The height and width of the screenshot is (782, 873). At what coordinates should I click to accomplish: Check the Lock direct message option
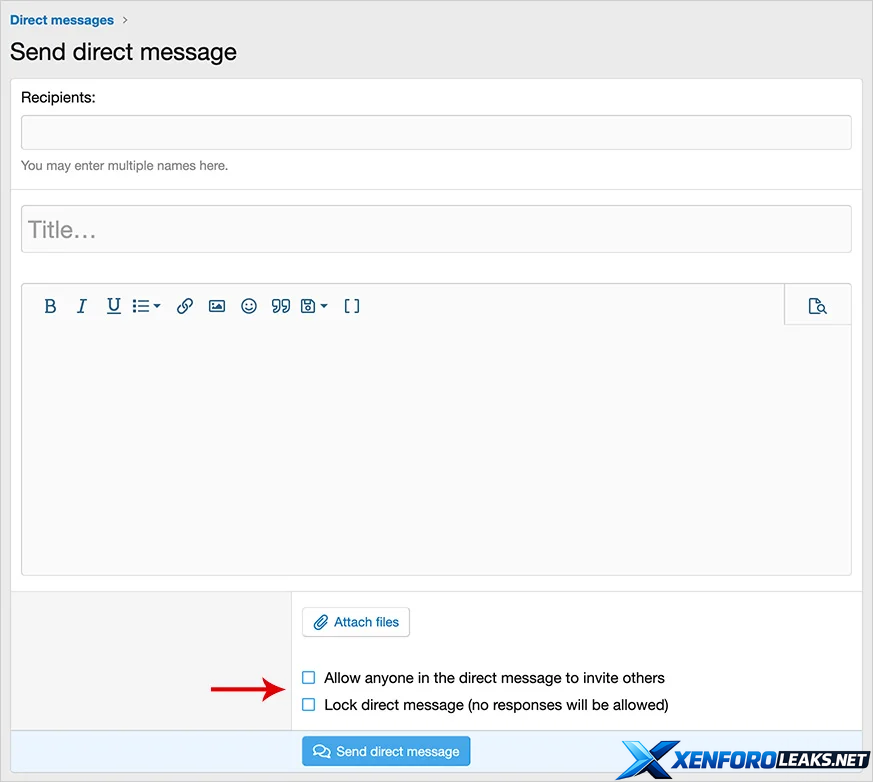309,705
